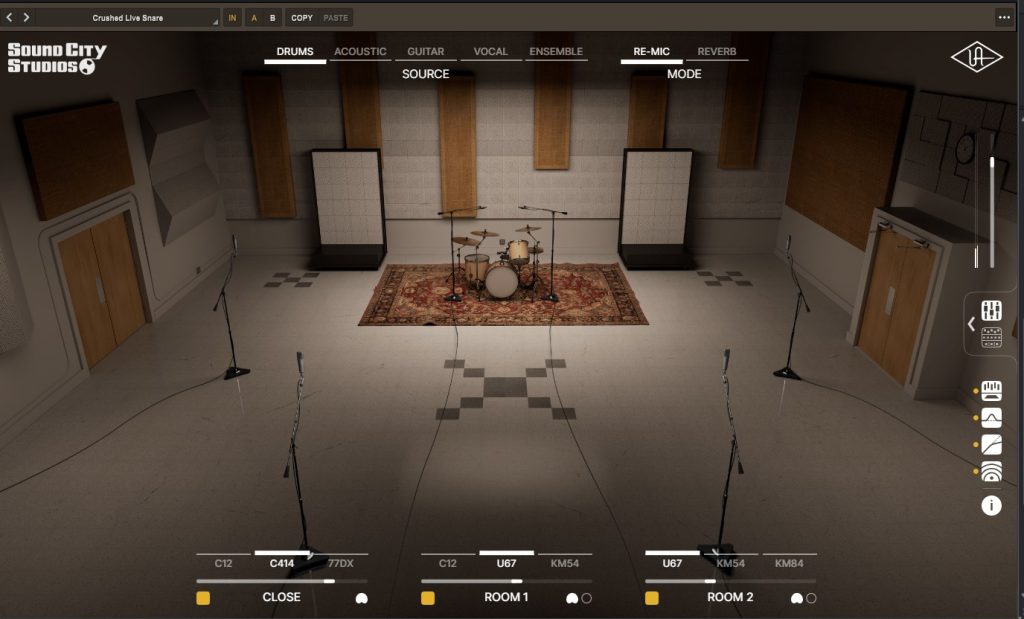The width and height of the screenshot is (1024, 619).
Task: Switch source to ACOUSTIC tab
Action: (360, 52)
